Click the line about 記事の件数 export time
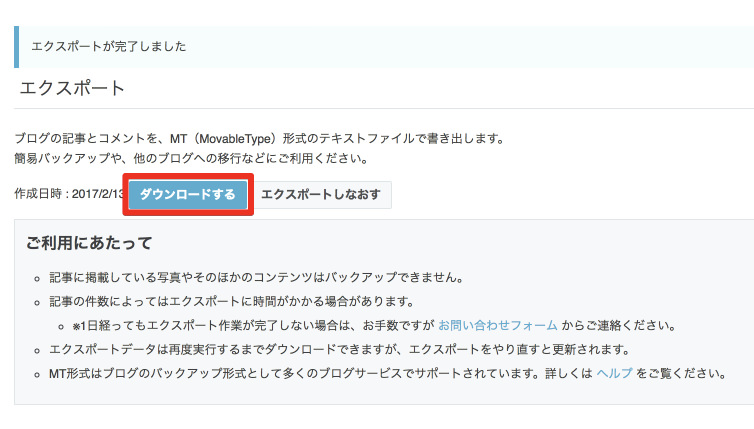The image size is (754, 429). pyautogui.click(x=232, y=302)
